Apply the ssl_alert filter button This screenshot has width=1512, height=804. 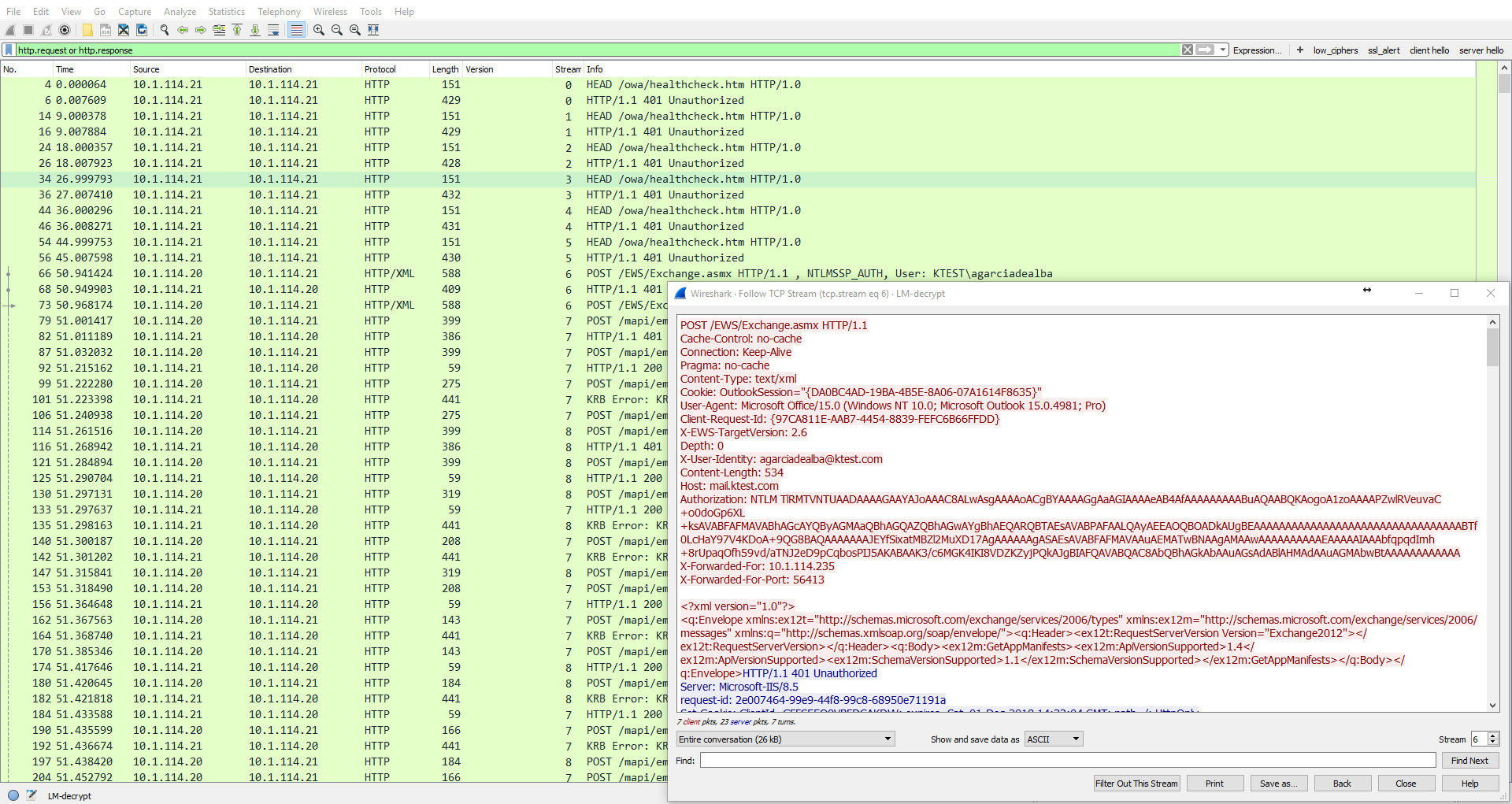click(x=1384, y=50)
